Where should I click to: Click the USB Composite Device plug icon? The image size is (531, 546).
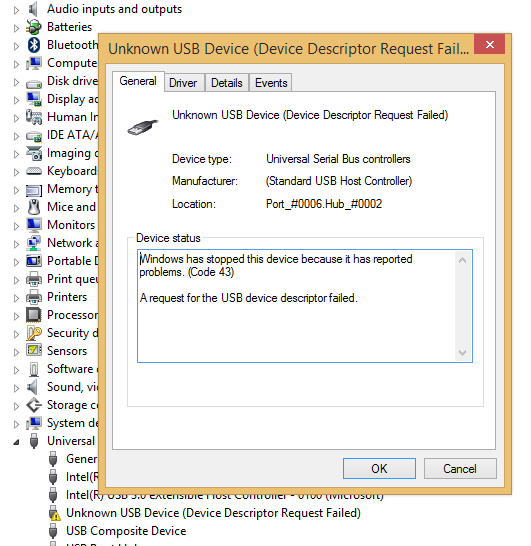[53, 531]
